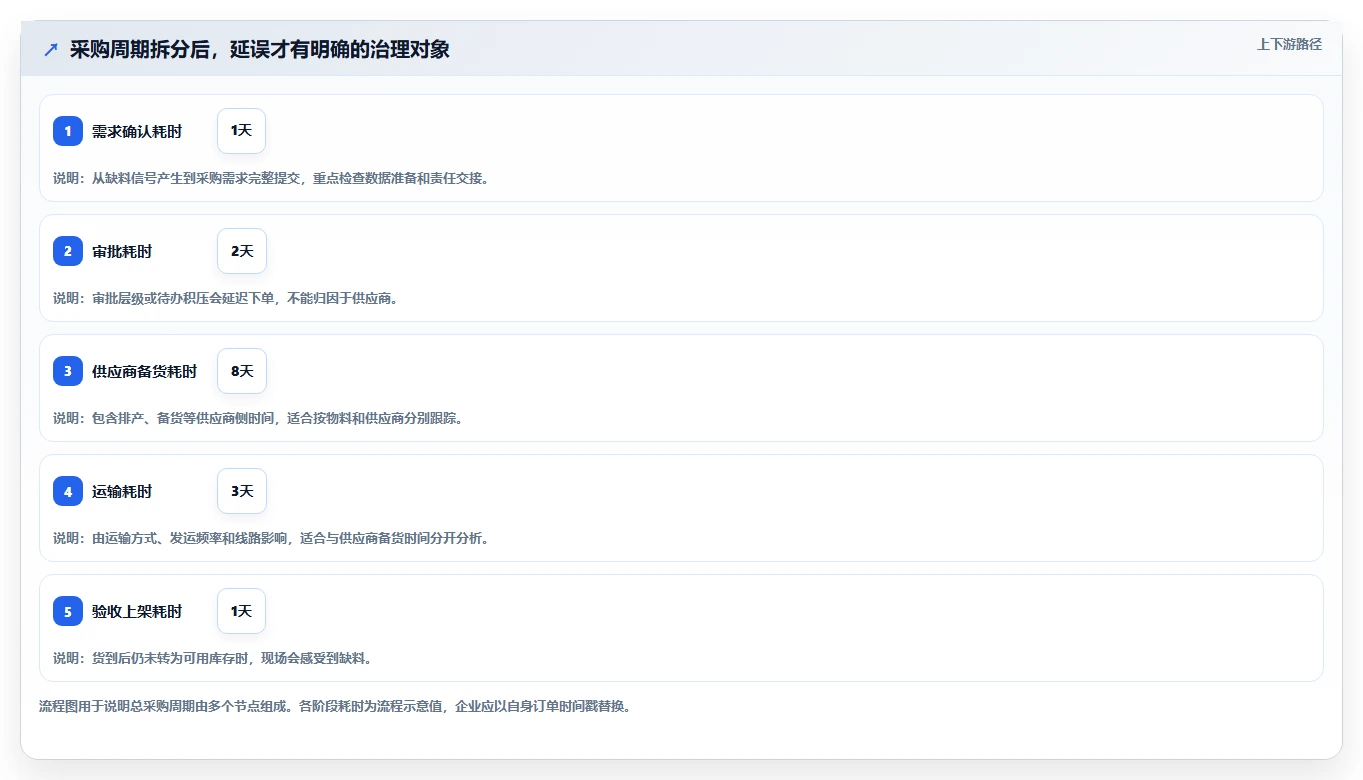Click the 3天 chip for 运输耗时
The width and height of the screenshot is (1363, 780).
[x=242, y=491]
